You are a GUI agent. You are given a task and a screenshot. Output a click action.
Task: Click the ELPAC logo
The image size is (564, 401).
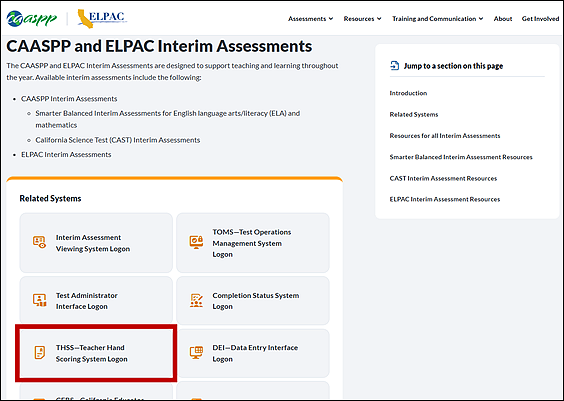(x=102, y=18)
